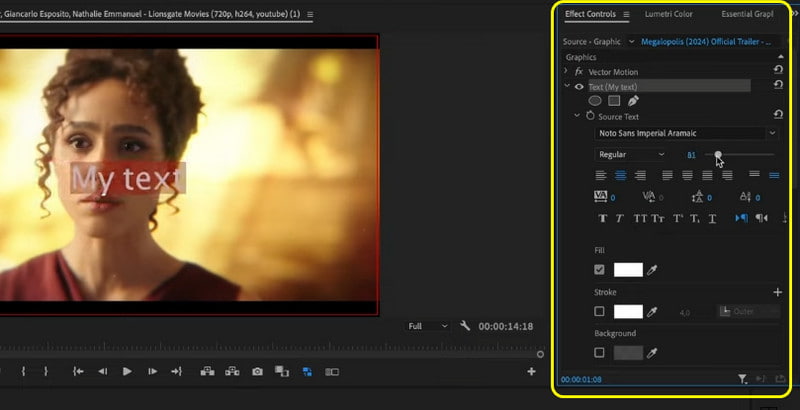Justify text with last line left
The height and width of the screenshot is (410, 800).
[x=667, y=175]
